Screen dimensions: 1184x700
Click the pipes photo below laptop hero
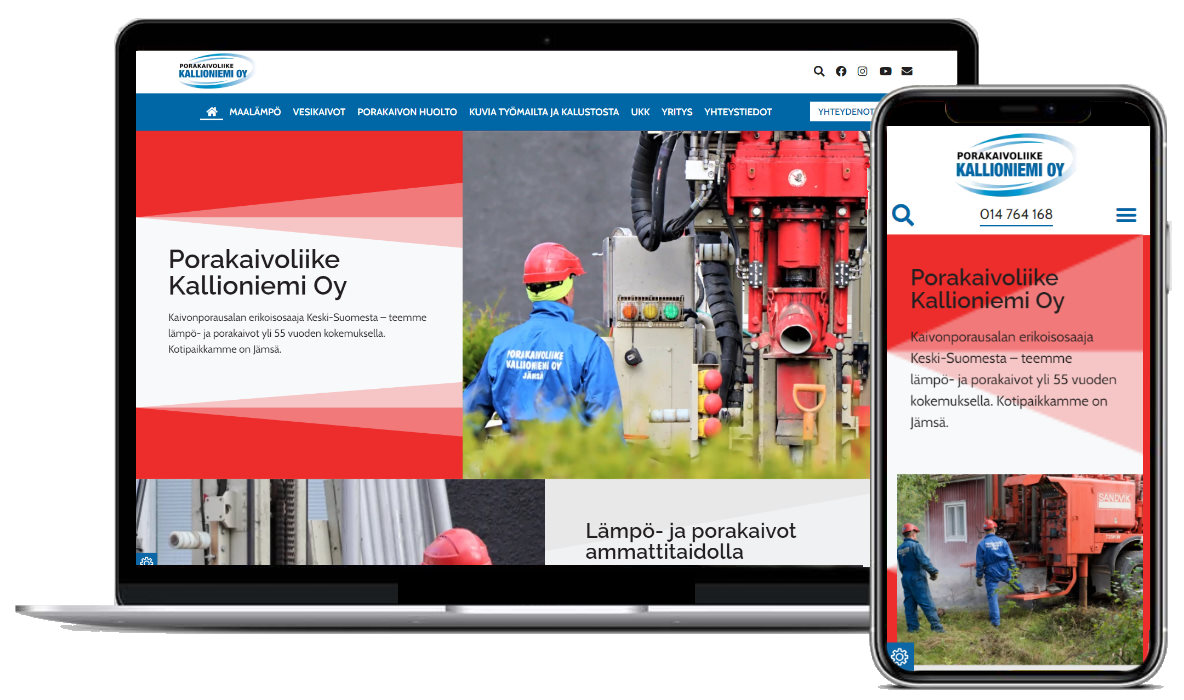340,522
